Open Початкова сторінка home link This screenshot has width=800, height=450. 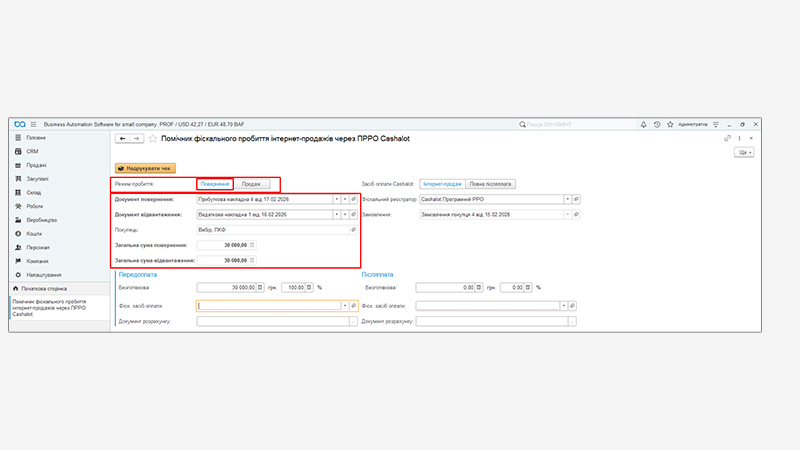pyautogui.click(x=43, y=289)
